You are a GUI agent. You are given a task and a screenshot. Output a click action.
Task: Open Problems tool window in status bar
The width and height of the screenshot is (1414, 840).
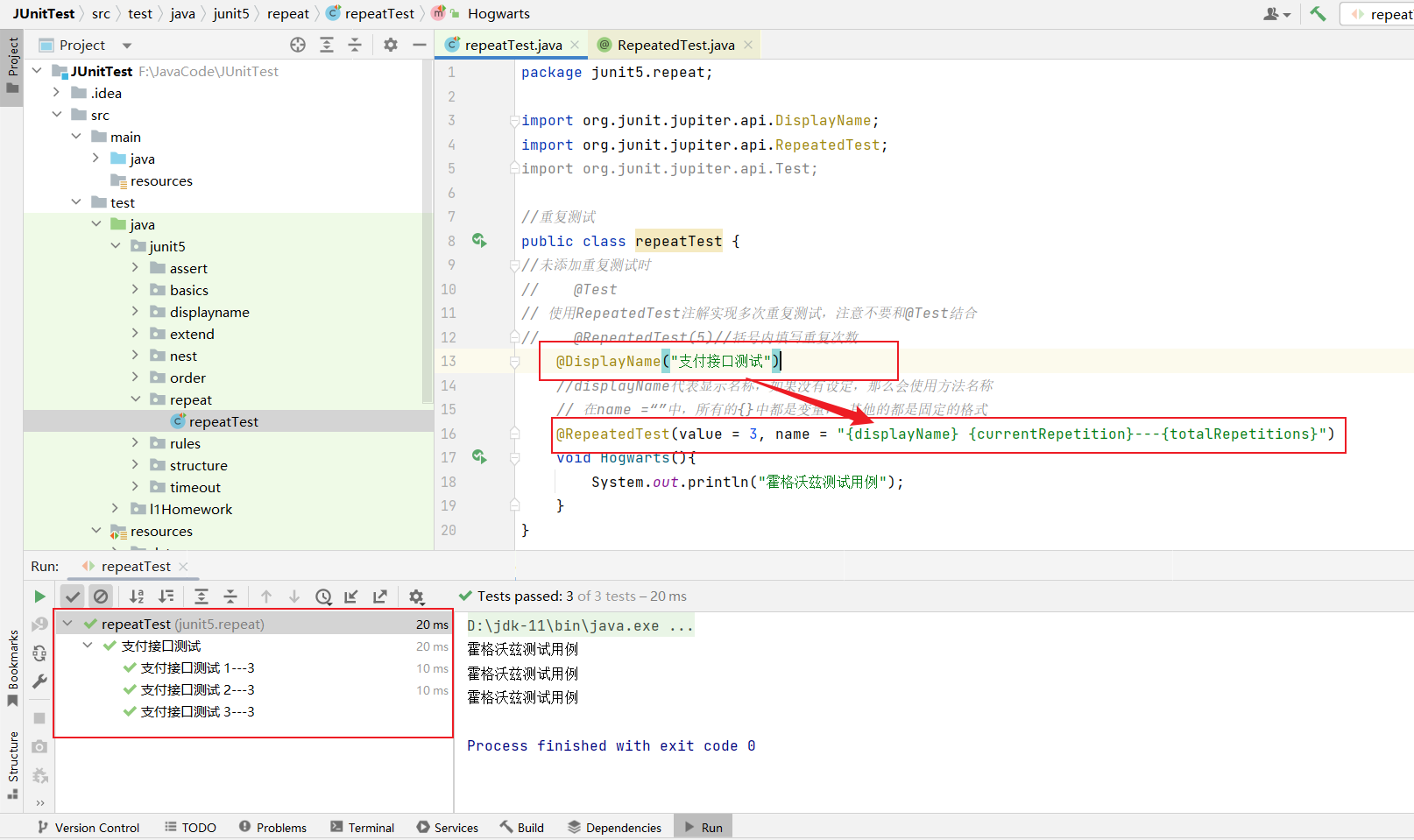tap(272, 828)
